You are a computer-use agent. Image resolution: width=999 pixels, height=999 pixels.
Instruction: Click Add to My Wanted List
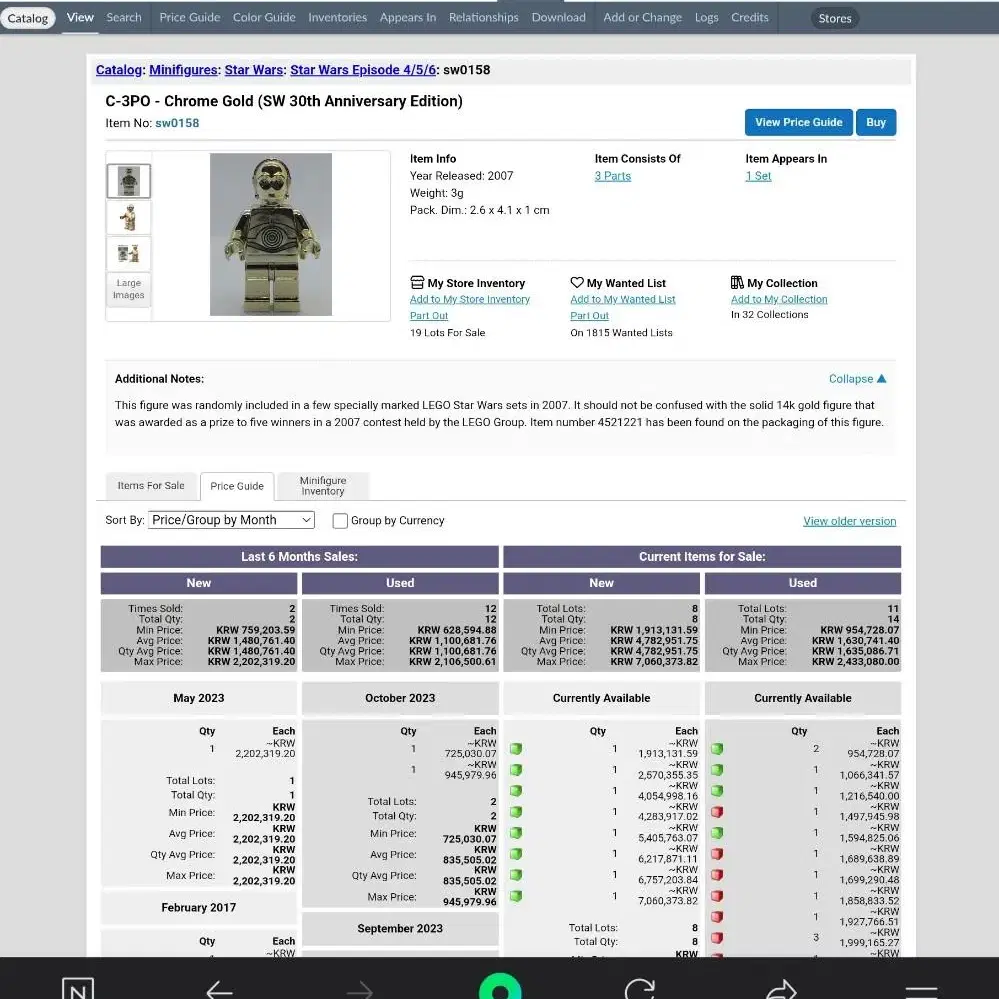622,299
